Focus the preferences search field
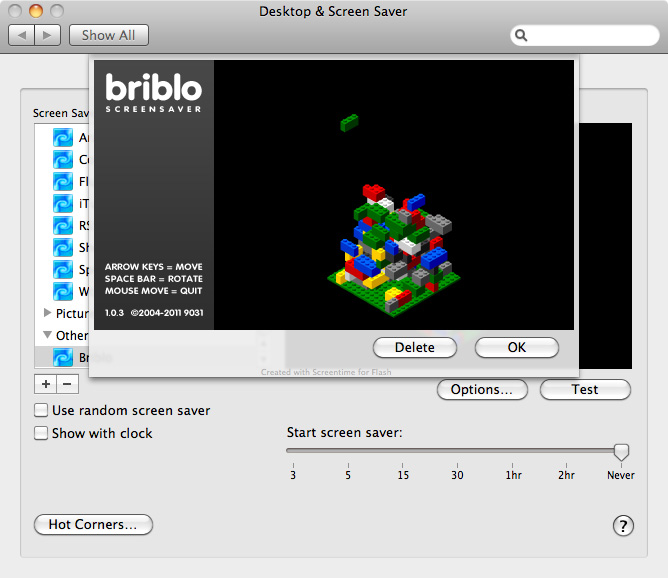Image resolution: width=668 pixels, height=578 pixels. click(x=584, y=35)
